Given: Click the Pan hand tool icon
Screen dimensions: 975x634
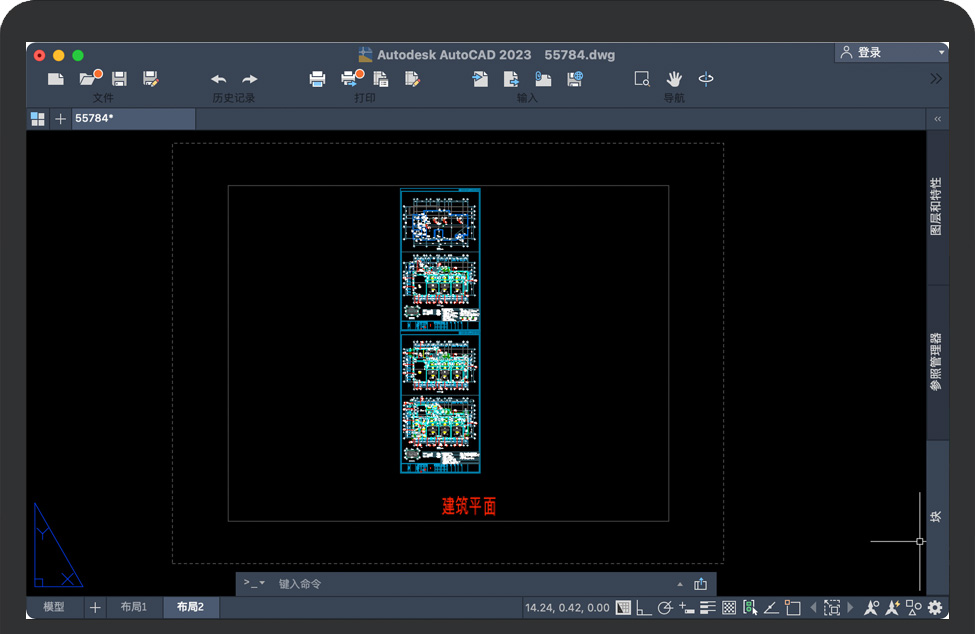Looking at the screenshot, I should pos(674,79).
